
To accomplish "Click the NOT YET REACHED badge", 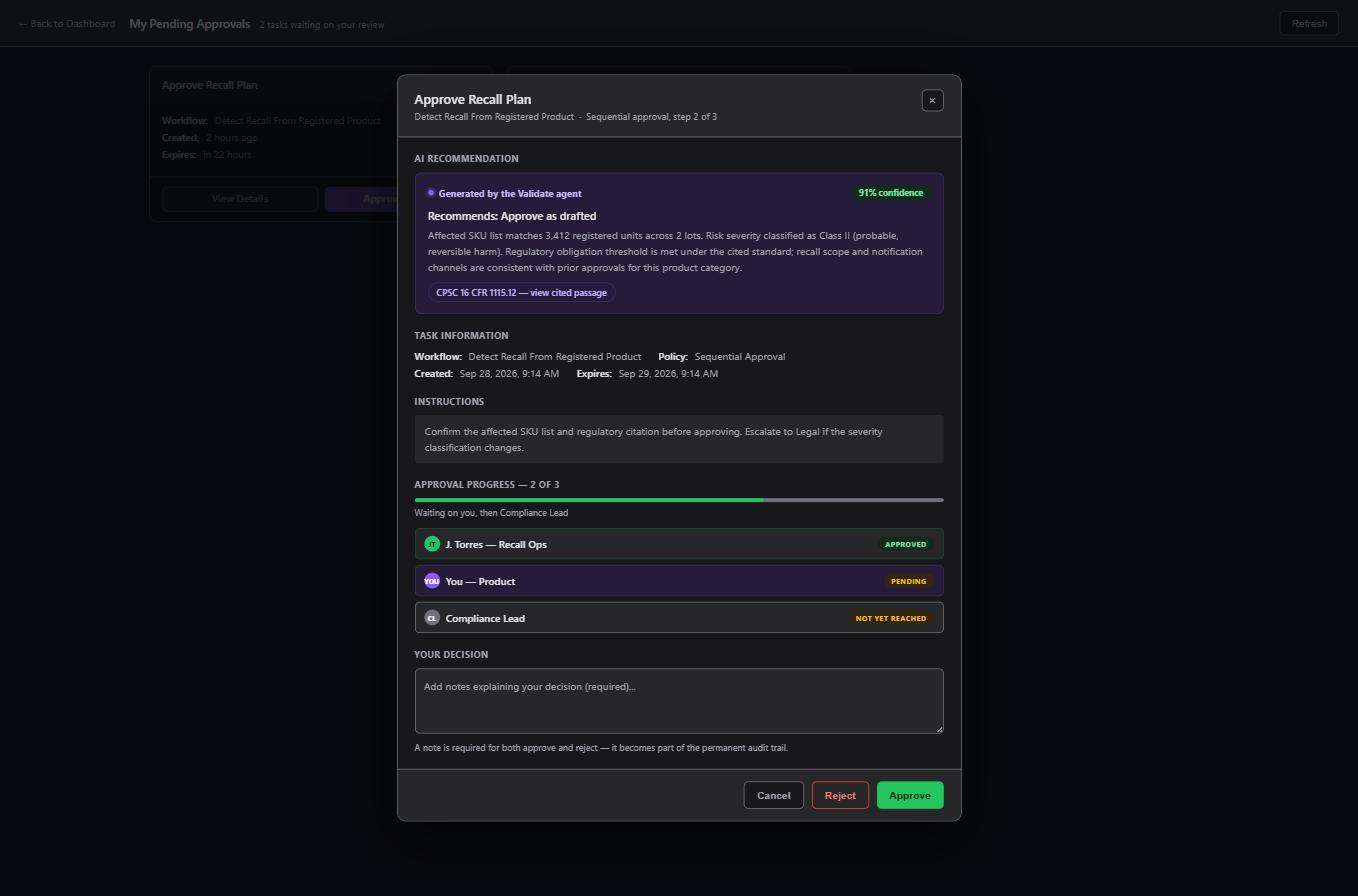I will tap(891, 618).
